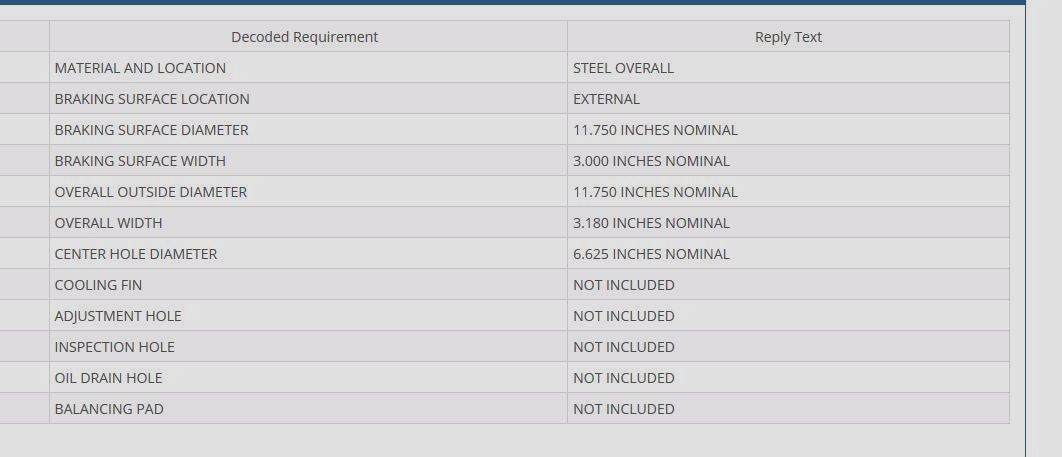Click the Reply Text column header
This screenshot has height=457, width=1062.
pos(788,37)
